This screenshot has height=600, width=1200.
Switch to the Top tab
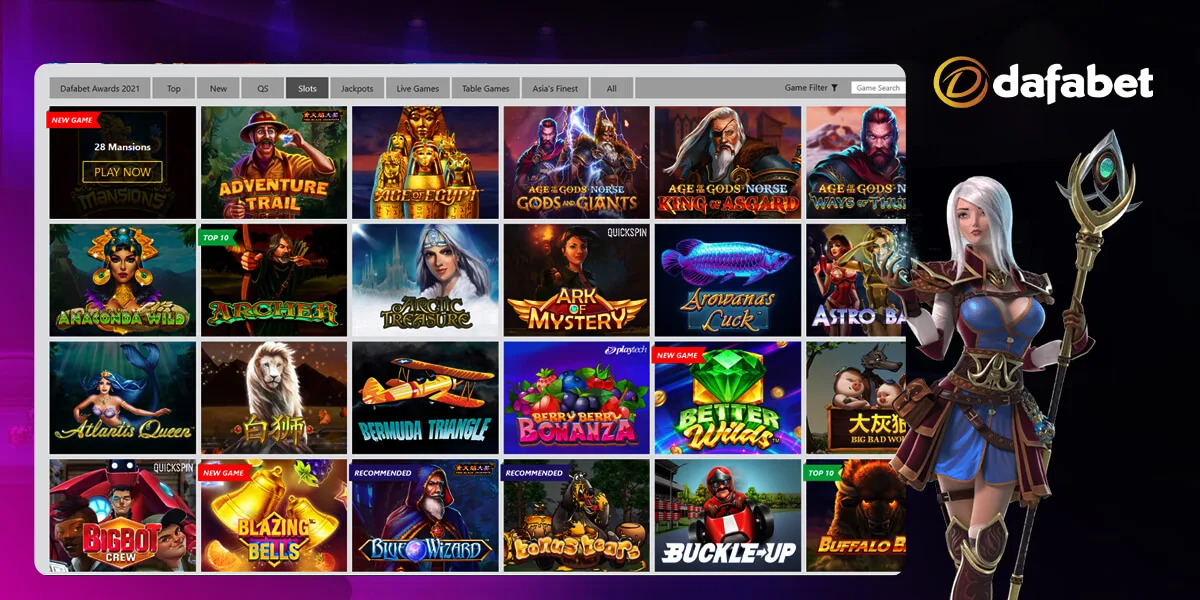click(174, 88)
